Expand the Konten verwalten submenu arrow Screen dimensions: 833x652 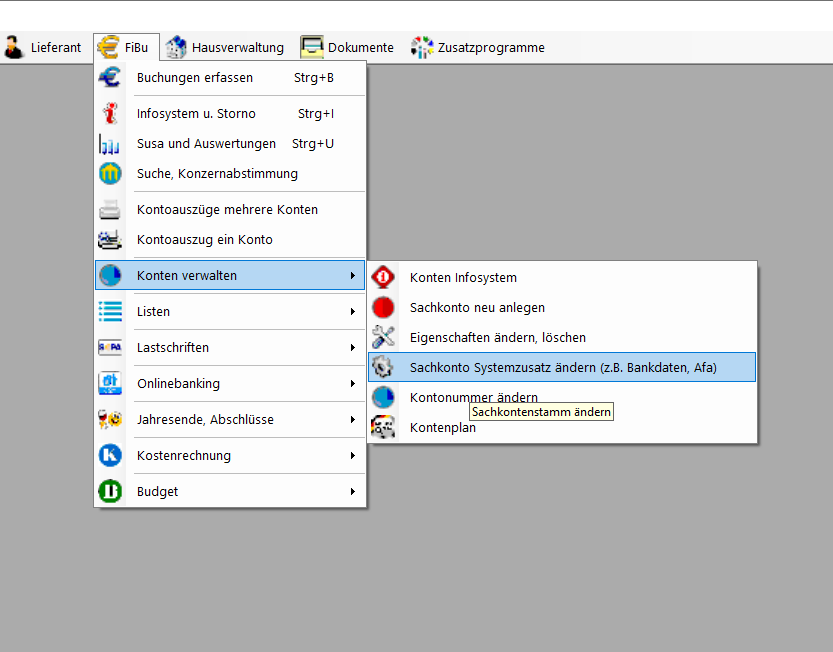click(x=352, y=275)
